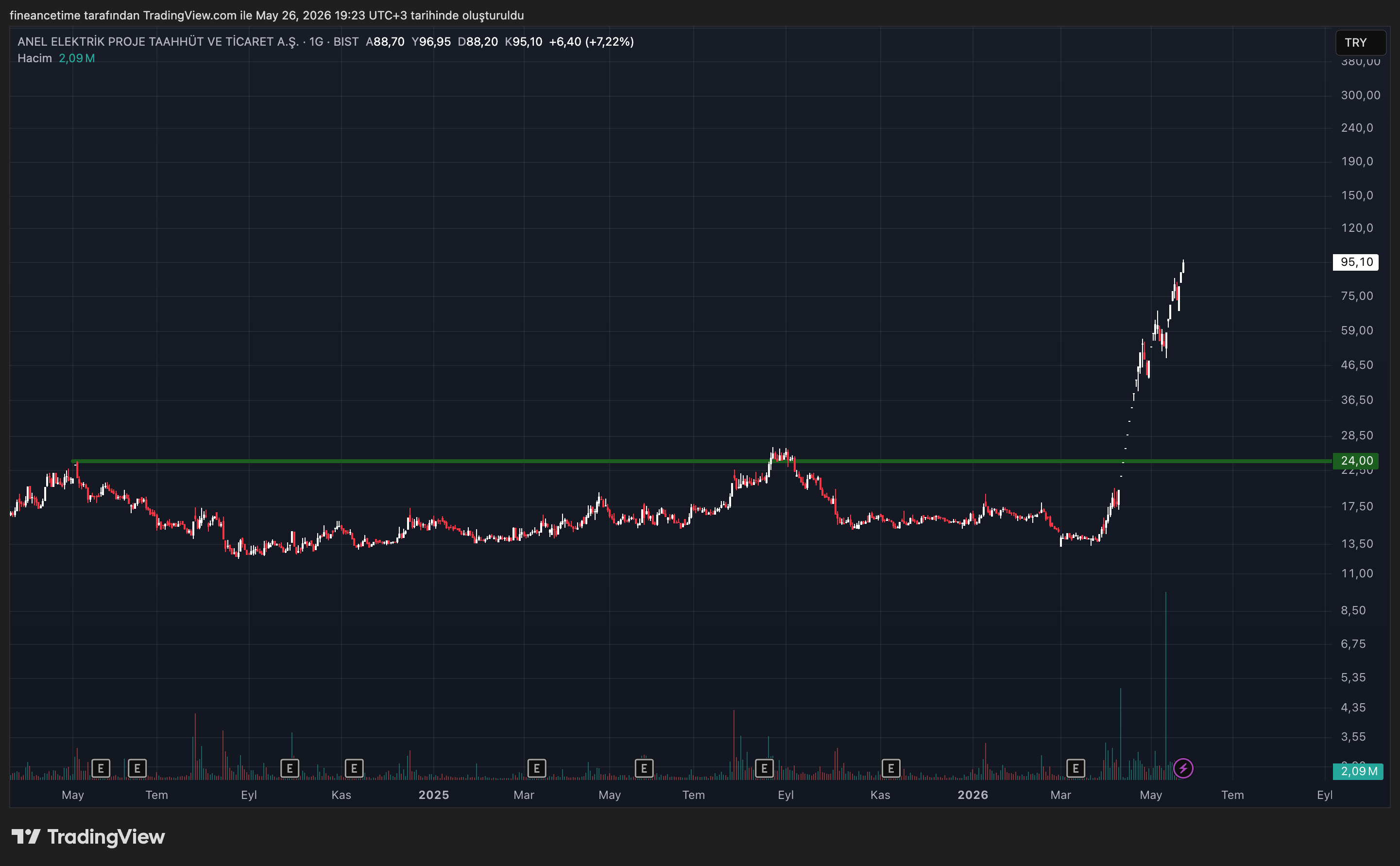1400x866 pixels.
Task: Click the green 24,00 price level label
Action: click(x=1356, y=461)
